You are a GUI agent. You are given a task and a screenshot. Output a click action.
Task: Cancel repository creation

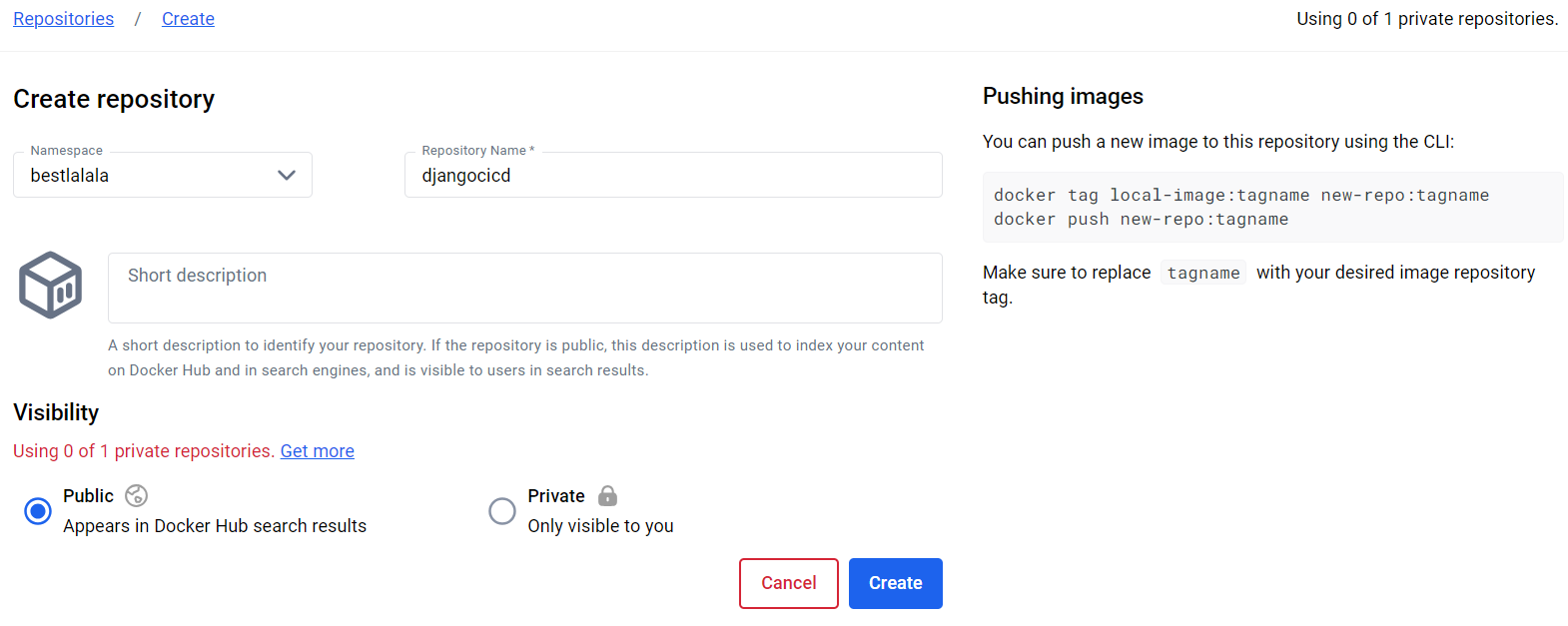(x=789, y=583)
